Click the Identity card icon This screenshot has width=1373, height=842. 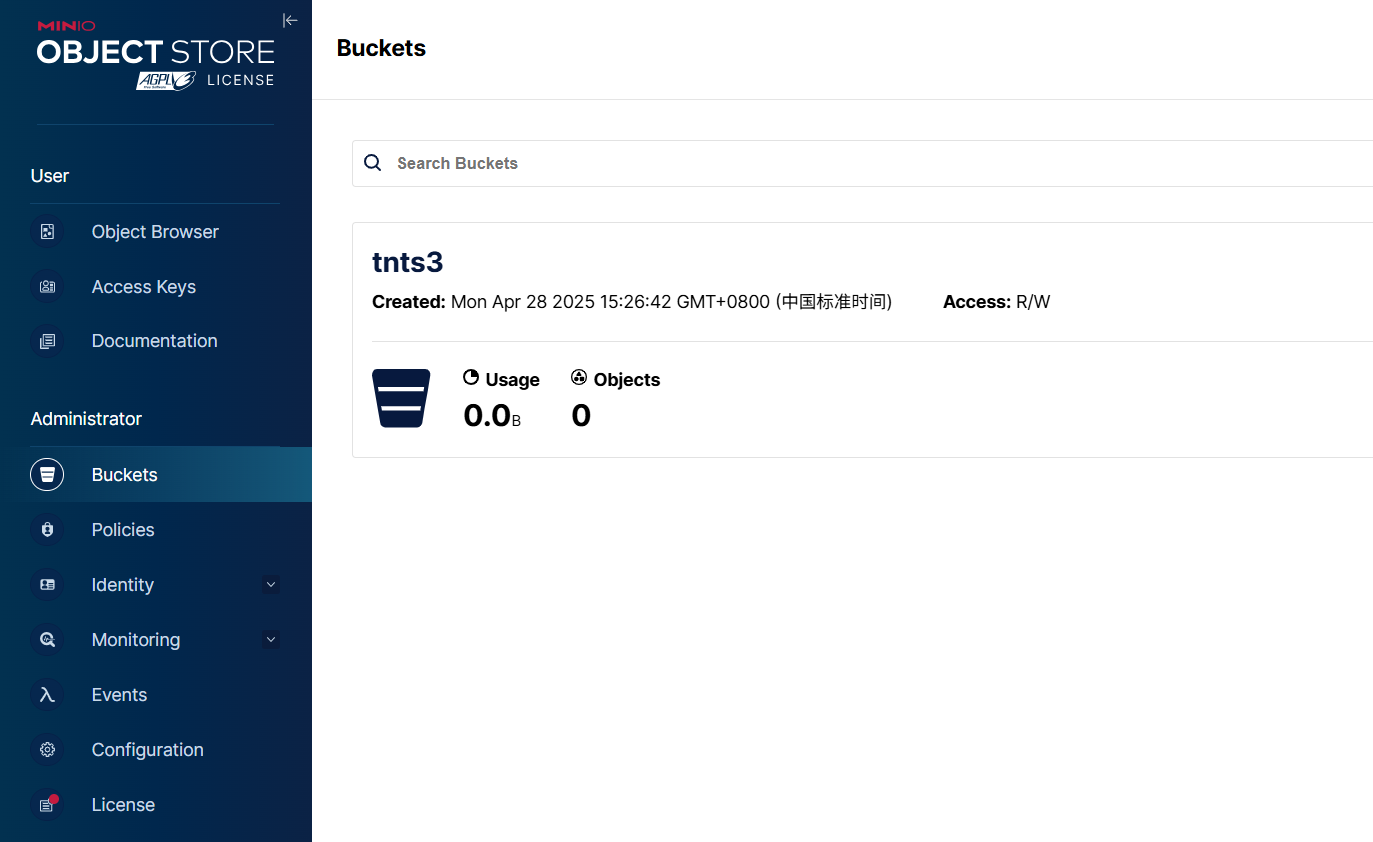(47, 584)
